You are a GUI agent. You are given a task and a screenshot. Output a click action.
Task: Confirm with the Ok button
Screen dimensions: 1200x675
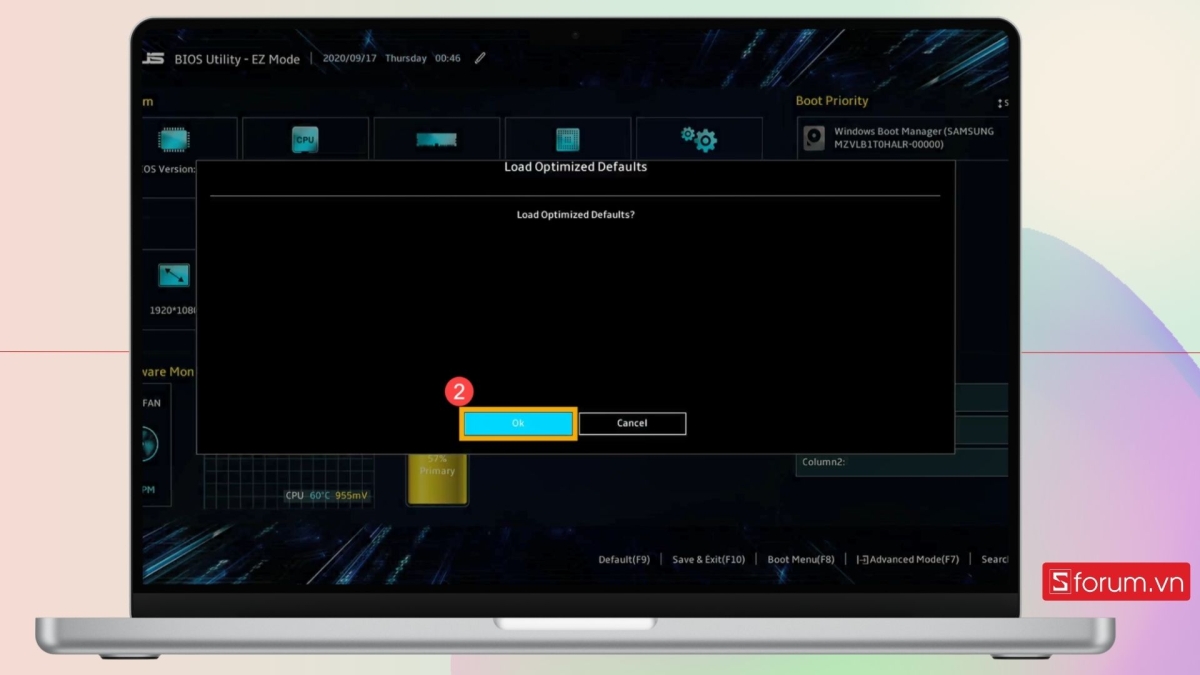click(518, 423)
